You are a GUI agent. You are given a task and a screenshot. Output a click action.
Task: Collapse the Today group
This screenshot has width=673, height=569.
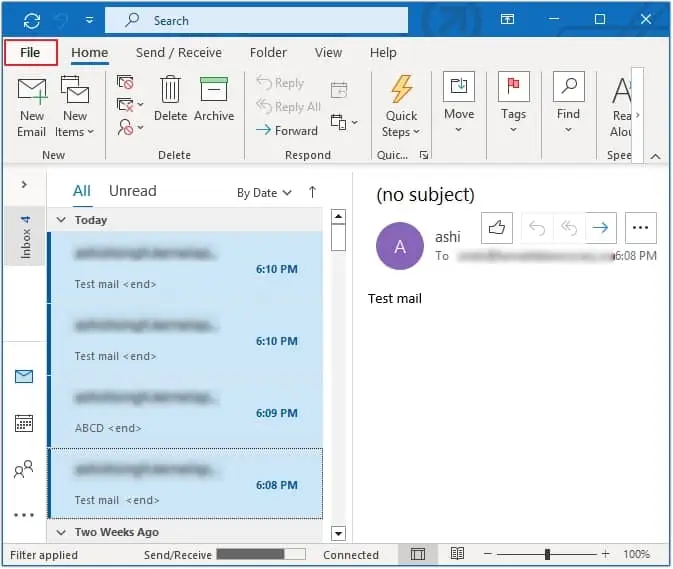tap(61, 220)
